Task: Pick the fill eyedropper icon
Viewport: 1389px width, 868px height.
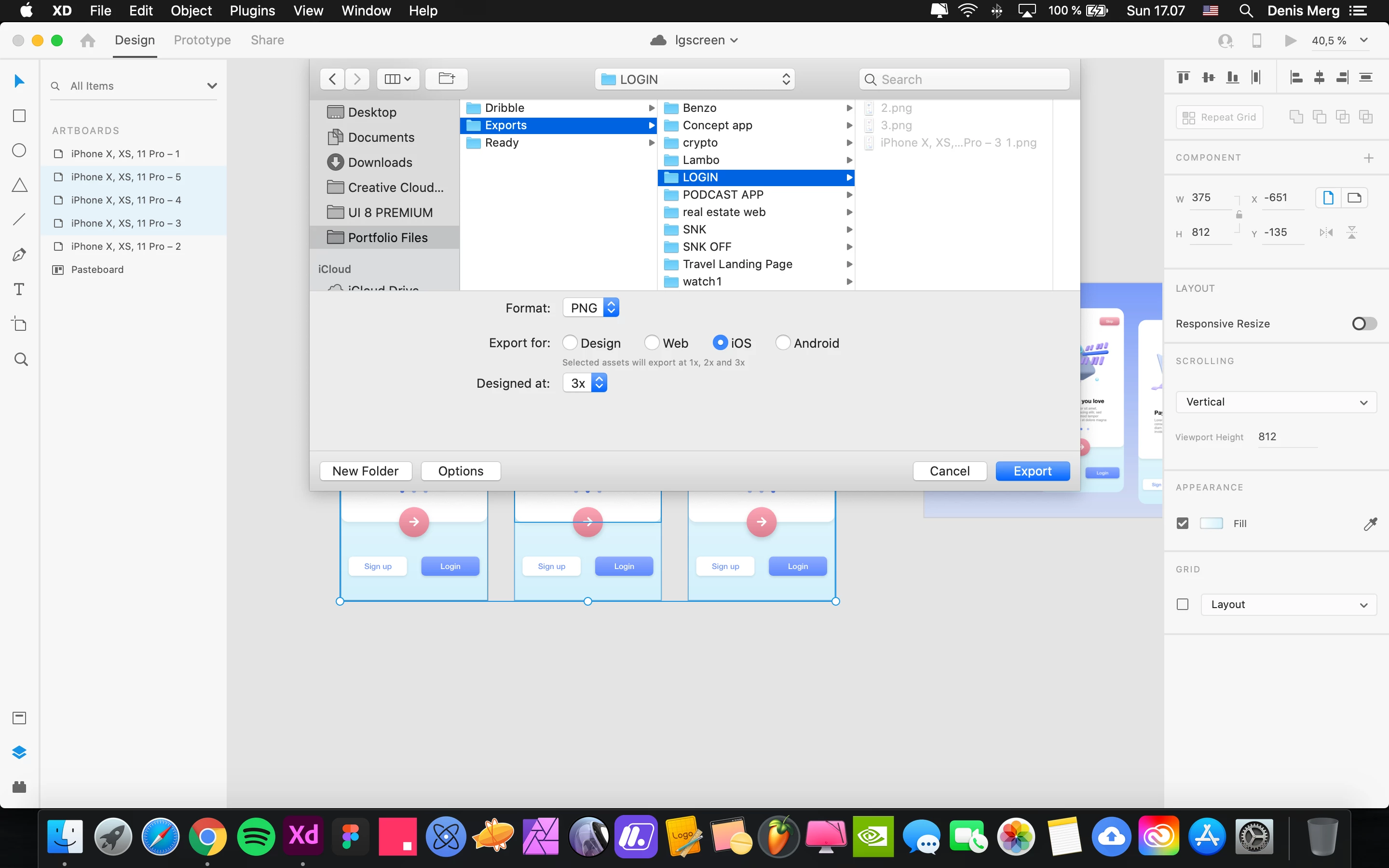Action: 1370,524
